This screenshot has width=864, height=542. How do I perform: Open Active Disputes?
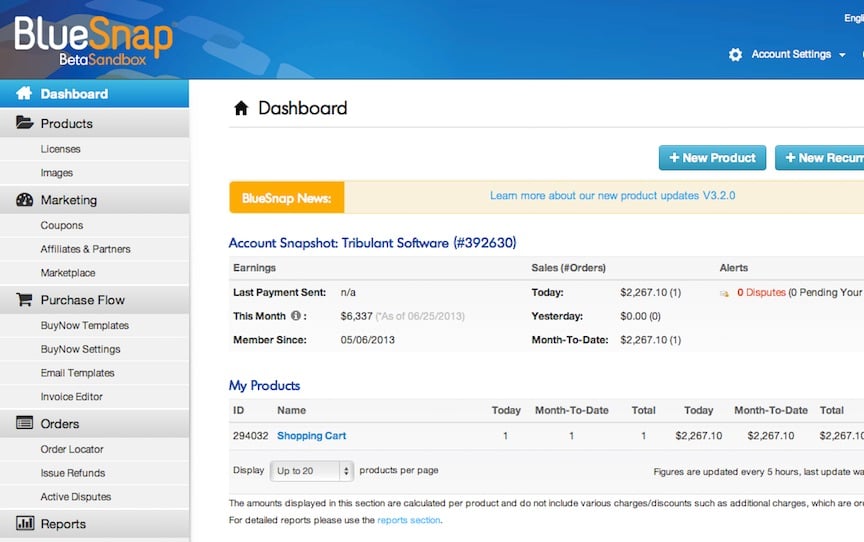coord(75,497)
